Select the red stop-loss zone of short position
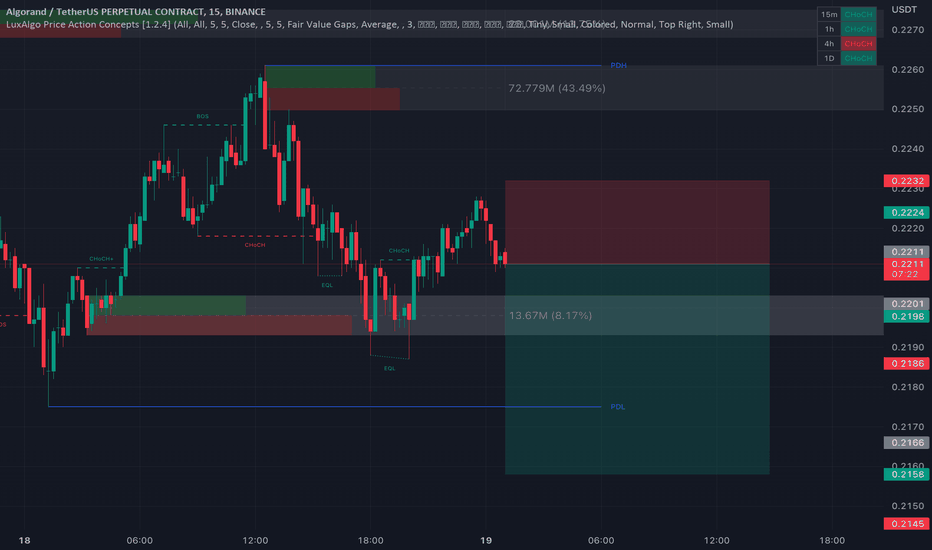The width and height of the screenshot is (932, 550). coord(637,222)
